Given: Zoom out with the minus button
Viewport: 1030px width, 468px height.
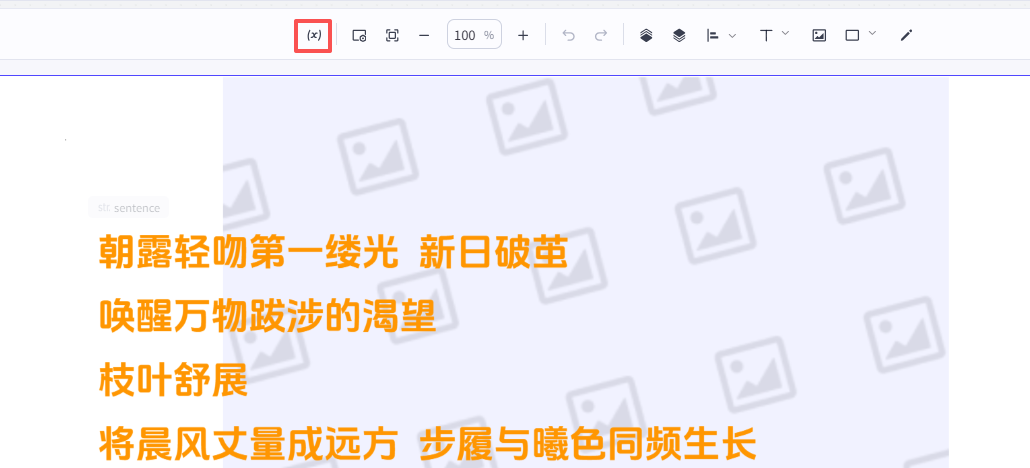Looking at the screenshot, I should (424, 35).
